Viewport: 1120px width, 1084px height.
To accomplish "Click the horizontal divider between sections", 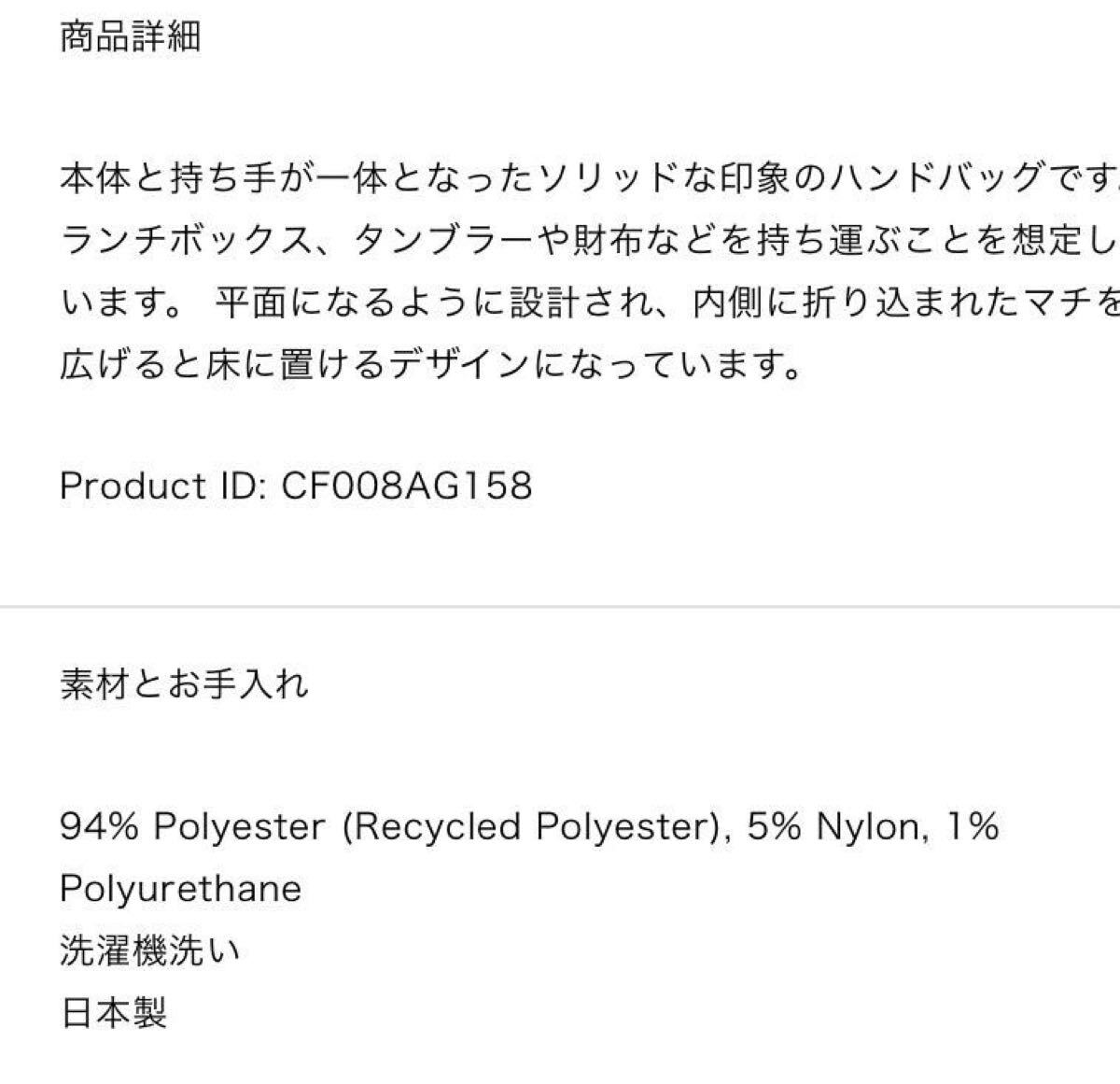I will (560, 606).
